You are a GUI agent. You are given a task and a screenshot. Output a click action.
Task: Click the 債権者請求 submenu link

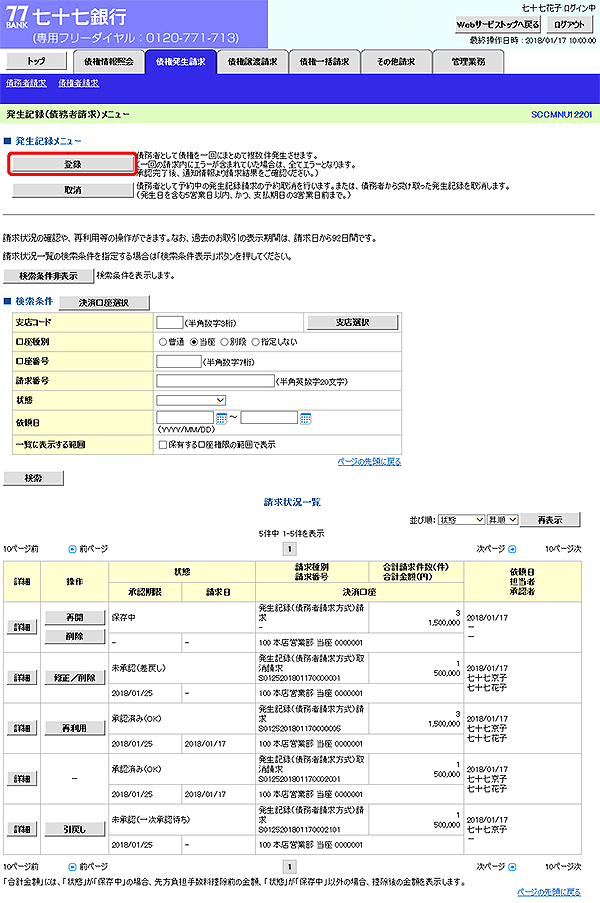click(x=78, y=84)
